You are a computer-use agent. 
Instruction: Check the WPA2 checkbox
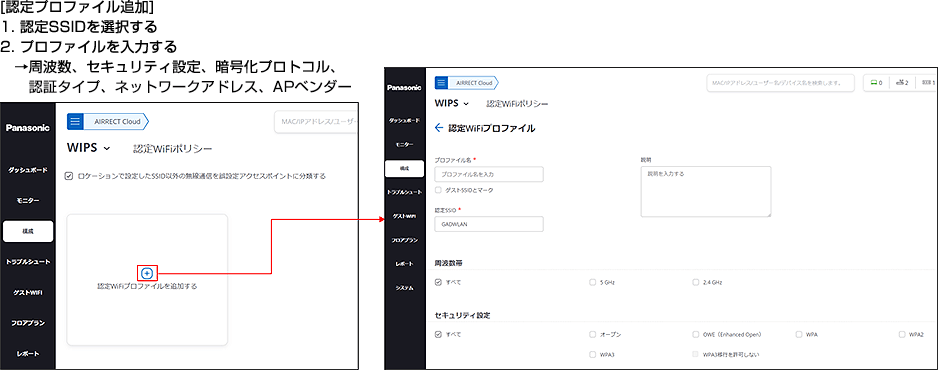point(902,335)
